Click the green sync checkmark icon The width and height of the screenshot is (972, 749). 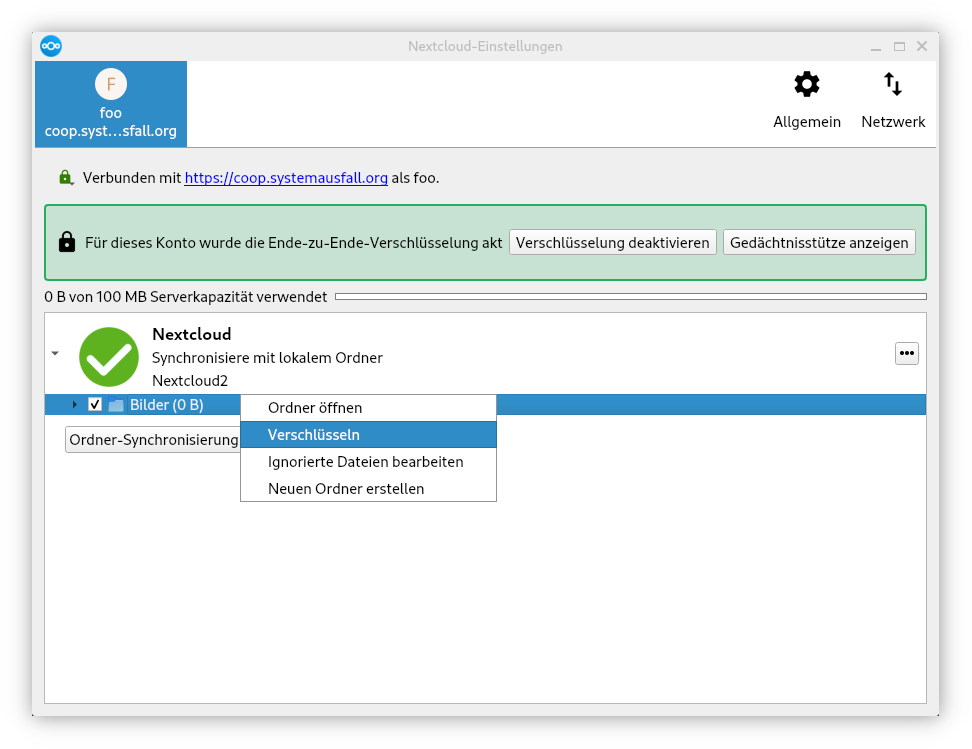[109, 357]
